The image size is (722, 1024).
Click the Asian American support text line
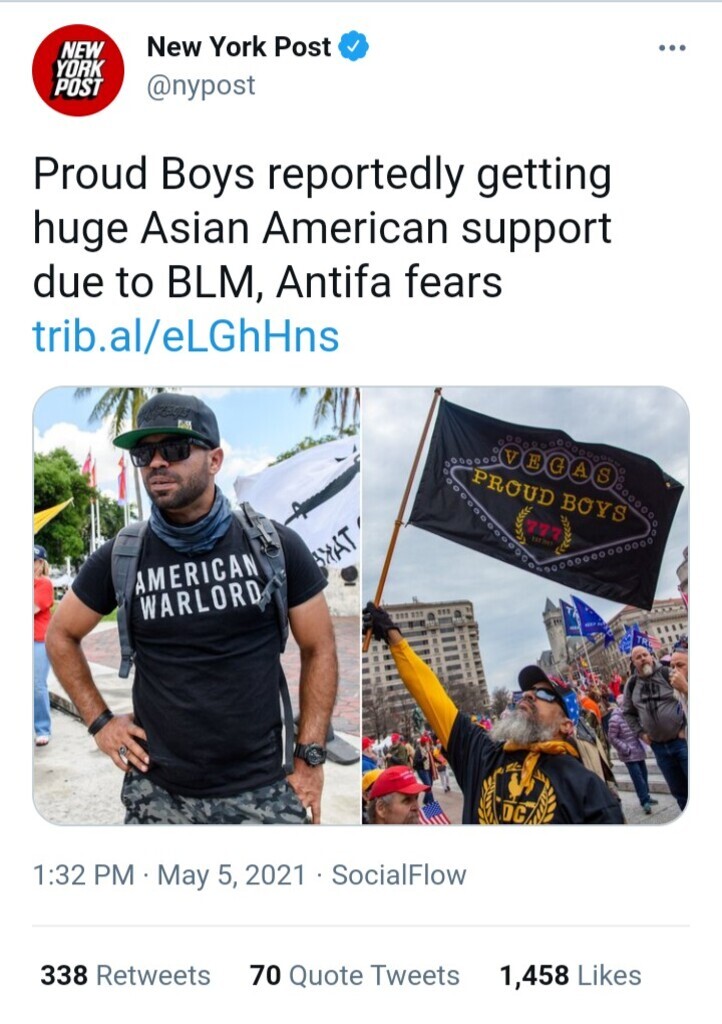[322, 230]
